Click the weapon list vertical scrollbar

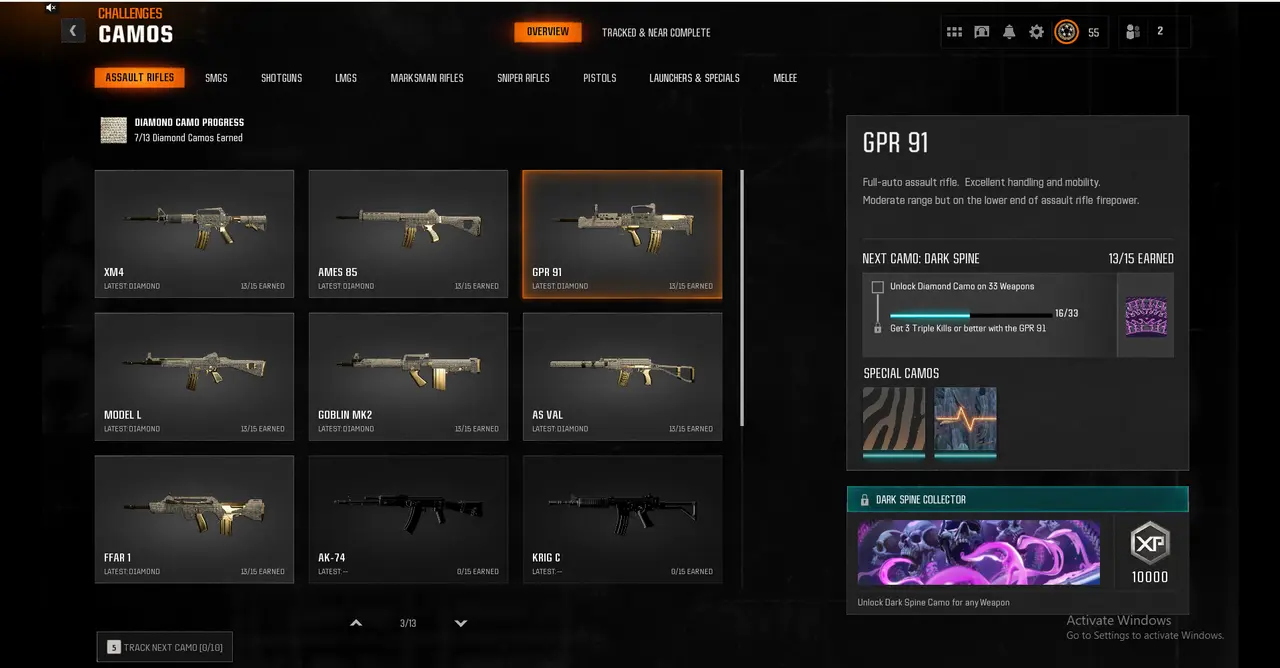coord(742,297)
